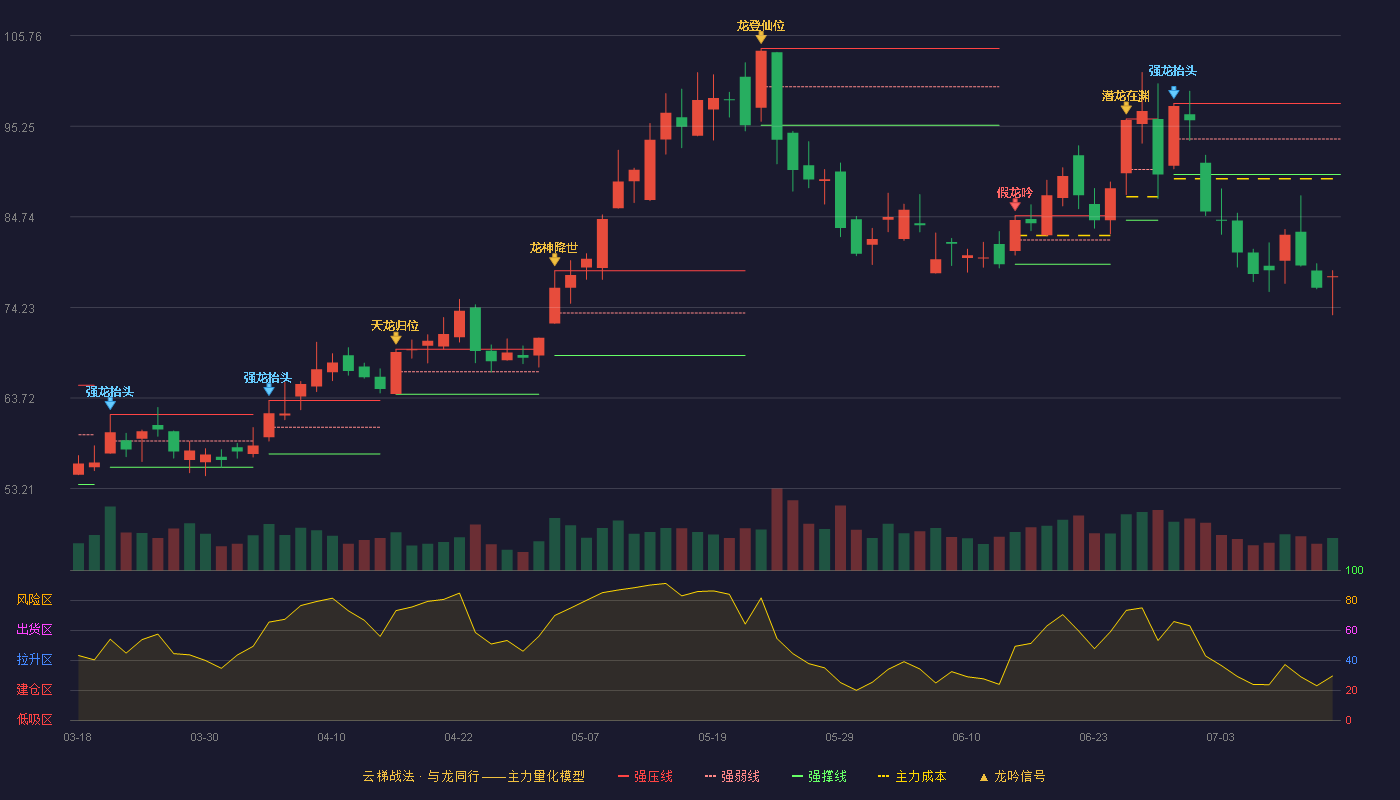1400x800 pixels.
Task: Click the 05-19 date label
Action: (712, 737)
